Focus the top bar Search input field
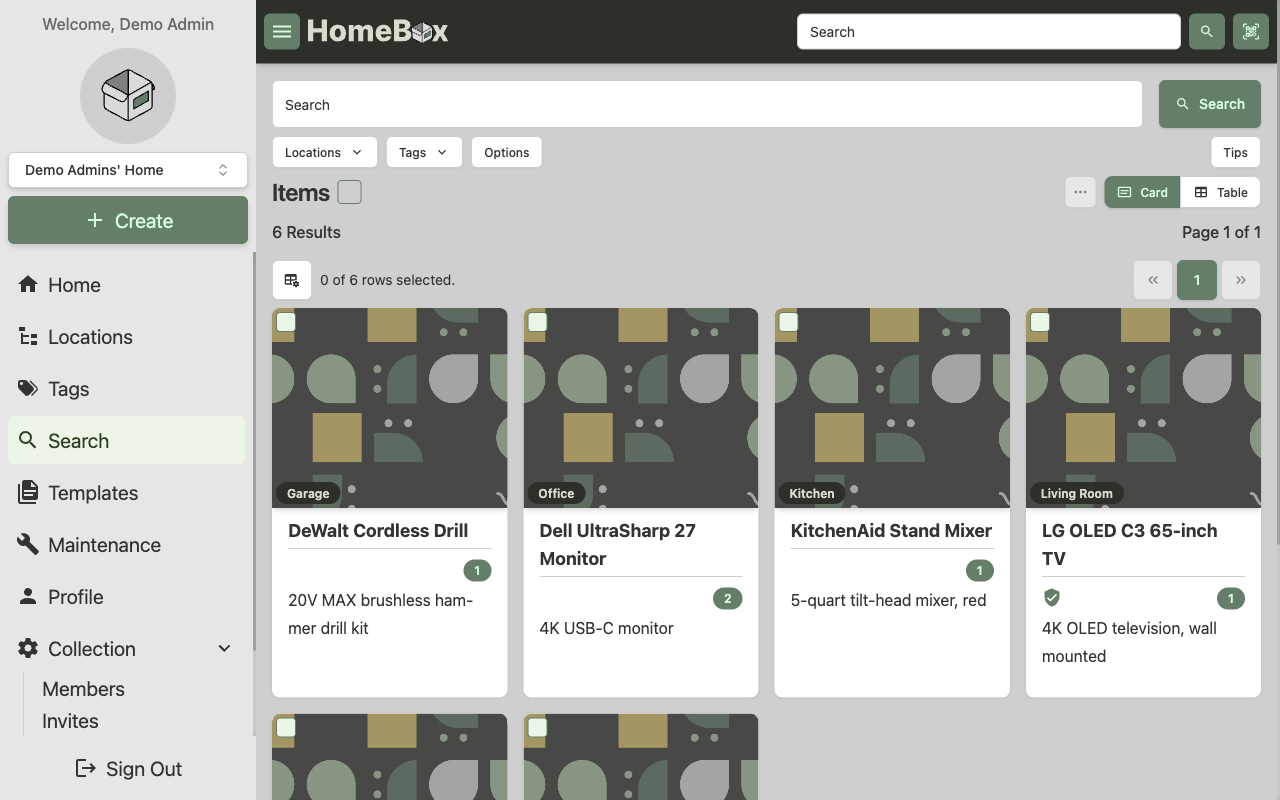This screenshot has height=800, width=1280. coord(989,32)
